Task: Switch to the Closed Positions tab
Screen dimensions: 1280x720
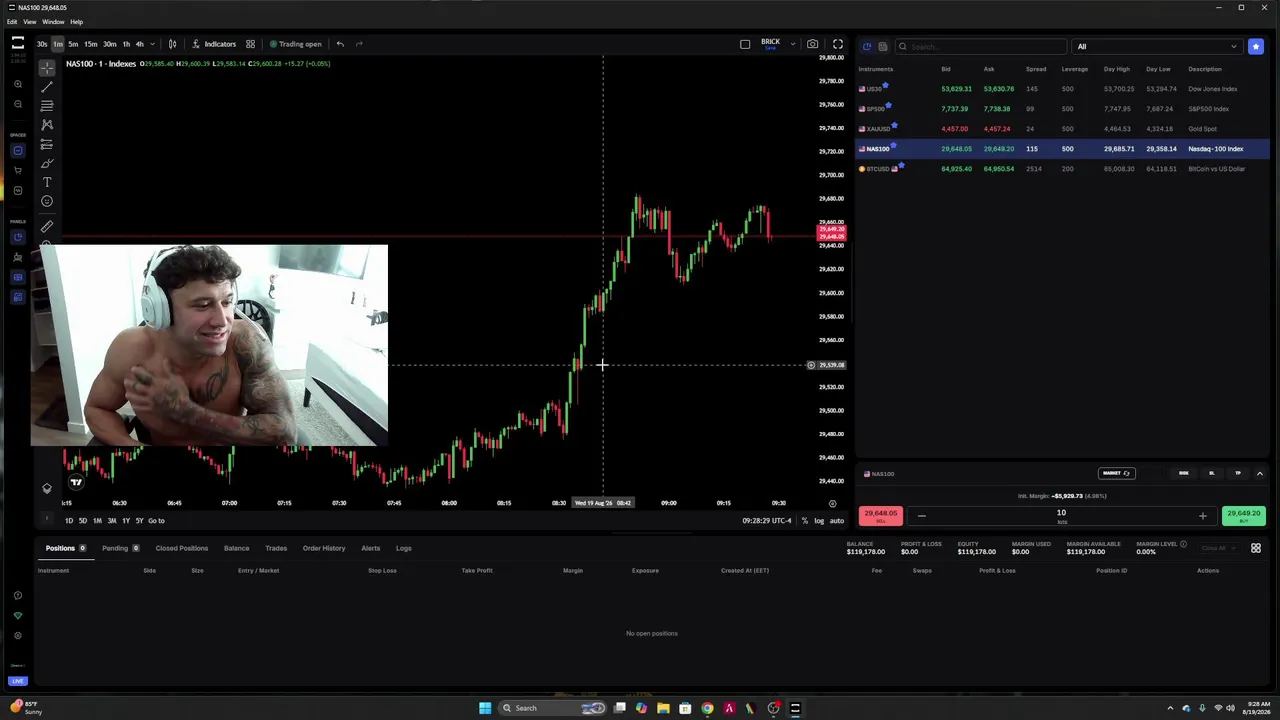Action: pos(181,548)
